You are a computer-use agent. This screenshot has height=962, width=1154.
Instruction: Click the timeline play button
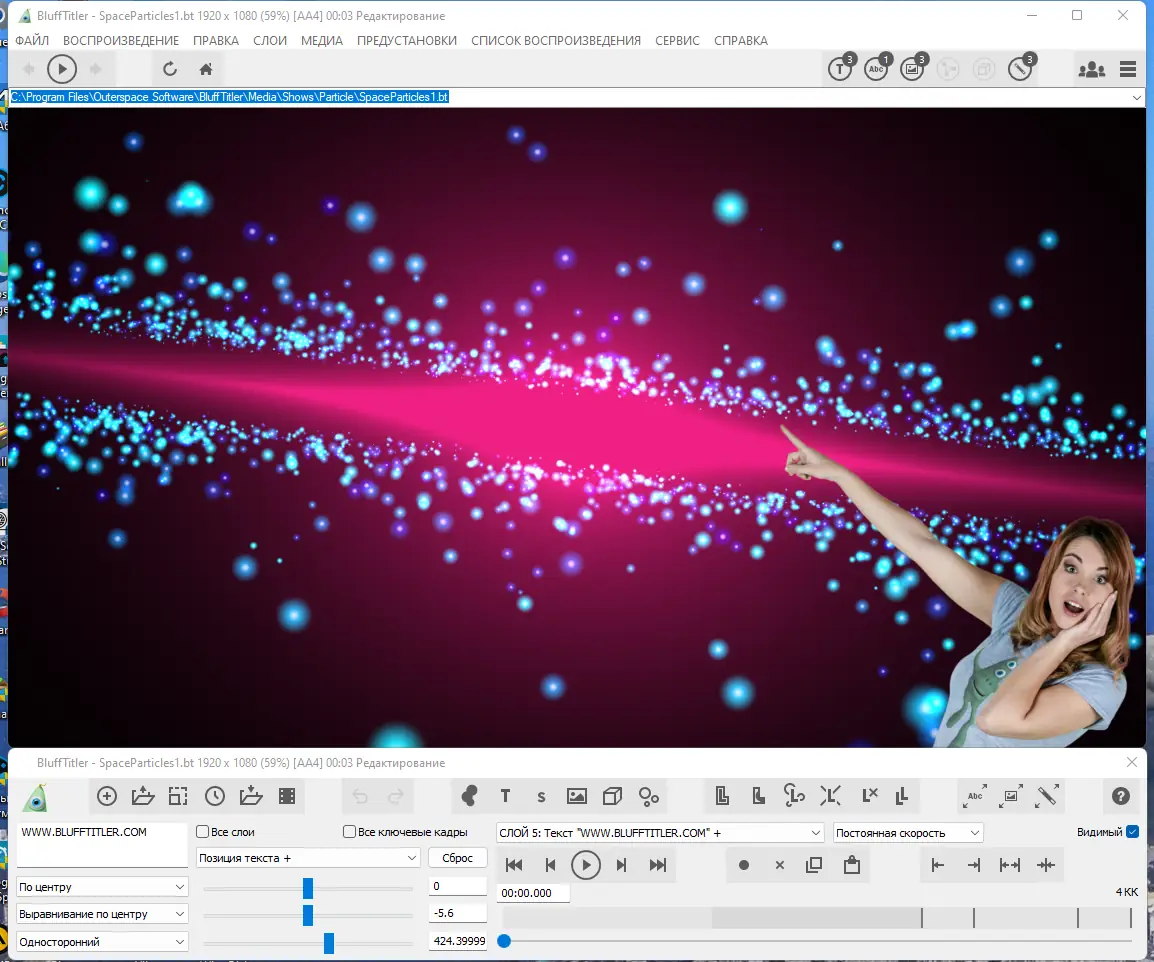586,866
